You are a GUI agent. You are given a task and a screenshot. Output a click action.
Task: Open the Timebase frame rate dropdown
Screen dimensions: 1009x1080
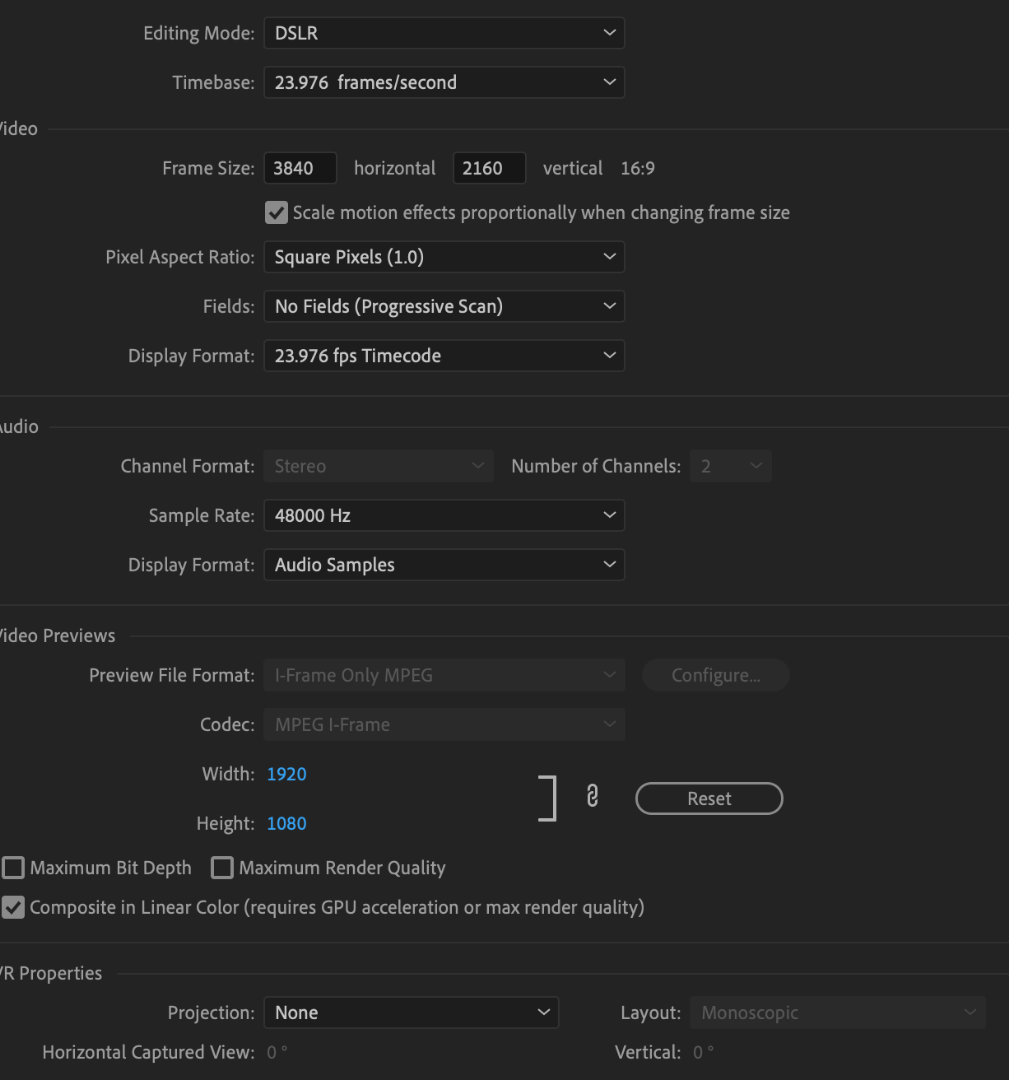point(444,82)
